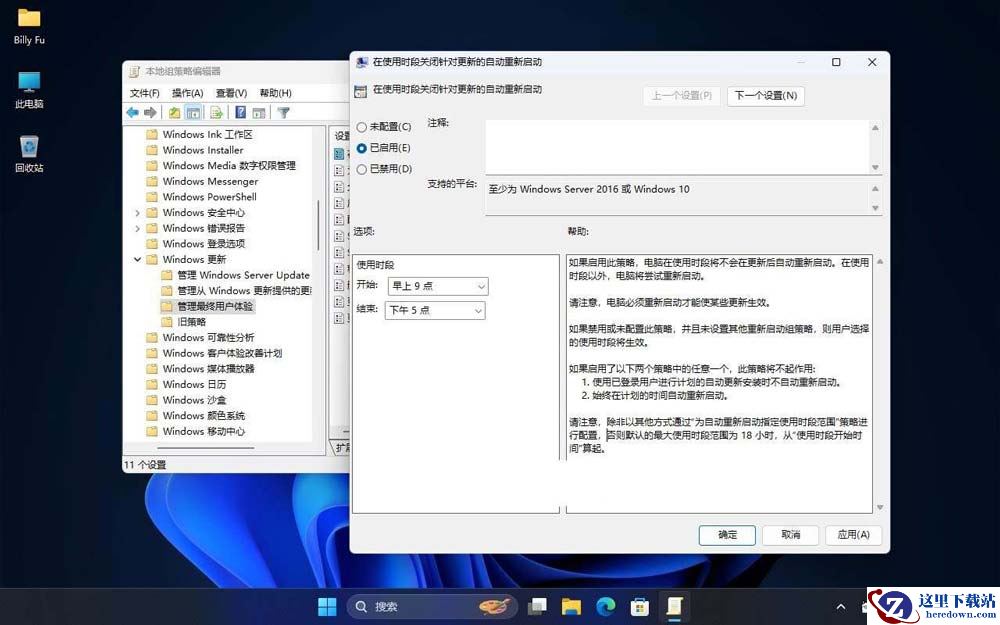
Task: Open the 结束 end-time dropdown
Action: (435, 311)
